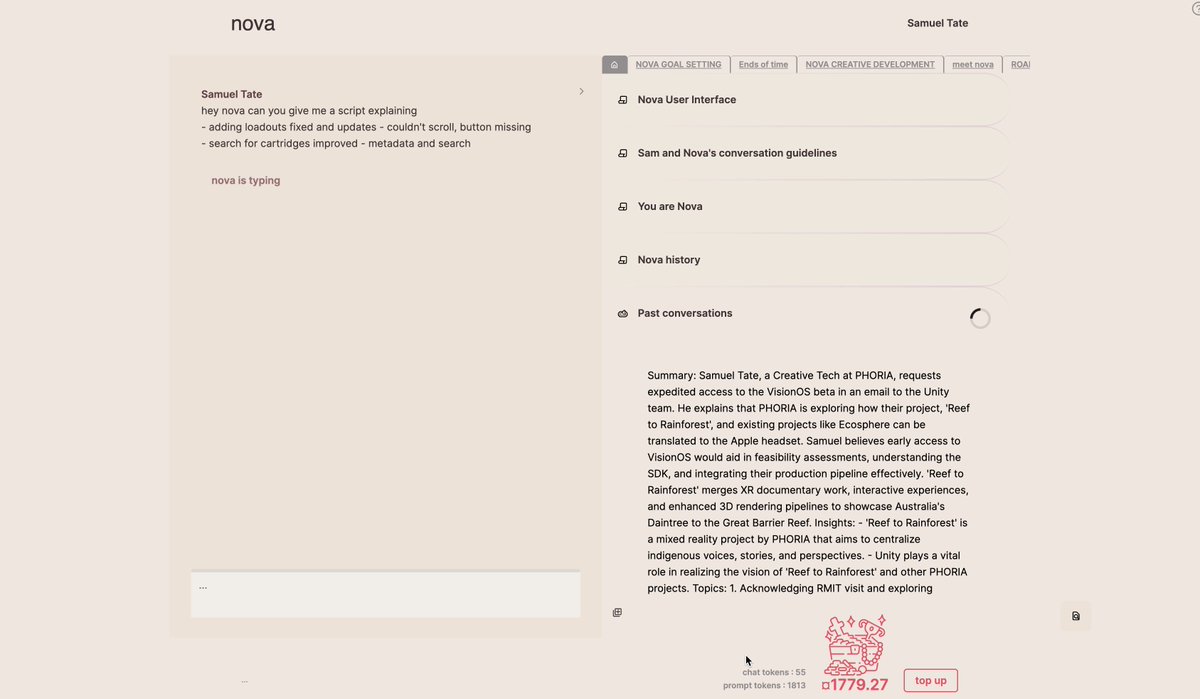Select the NOVA CREATIVE DEVELOPMENT tab
This screenshot has height=699, width=1200.
pyautogui.click(x=870, y=64)
